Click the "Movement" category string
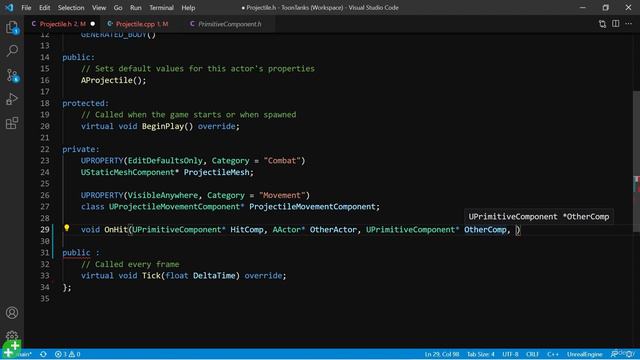640x360 pixels. [282, 195]
